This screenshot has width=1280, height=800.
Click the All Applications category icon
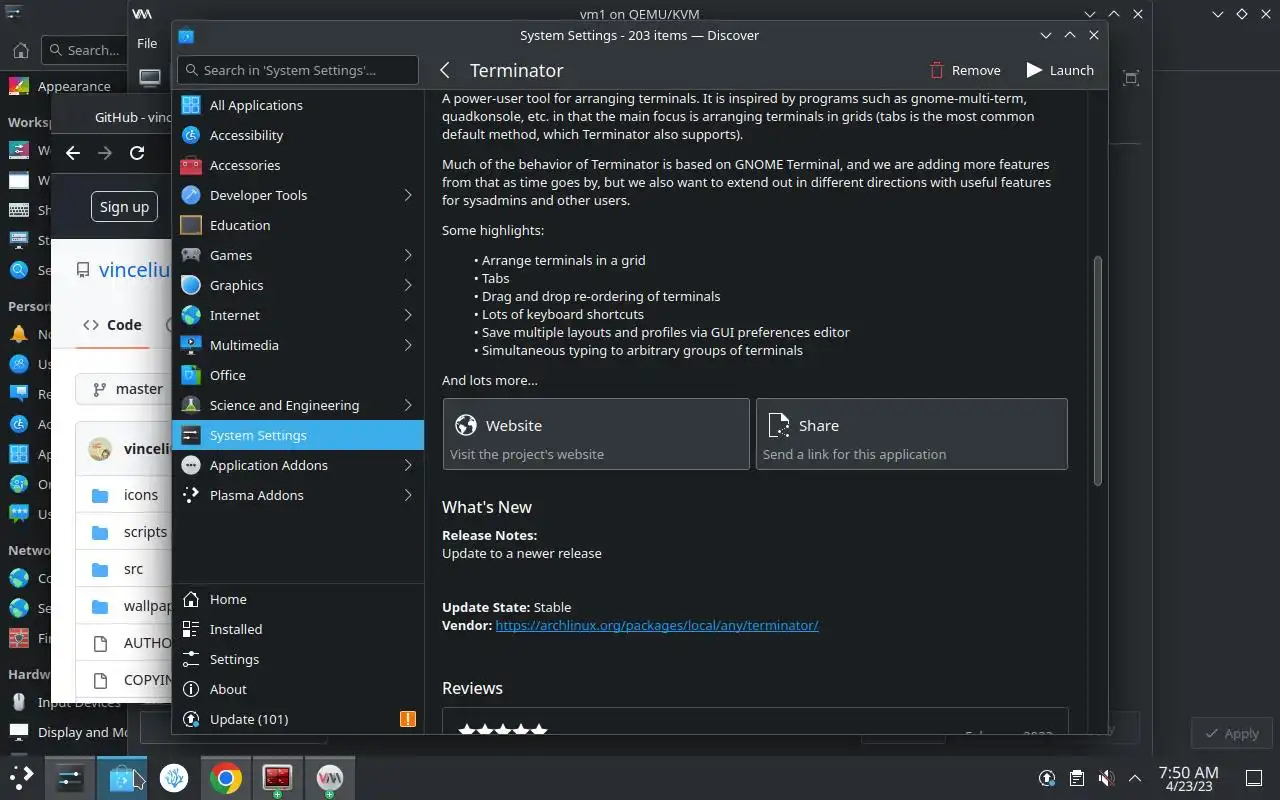(x=191, y=105)
